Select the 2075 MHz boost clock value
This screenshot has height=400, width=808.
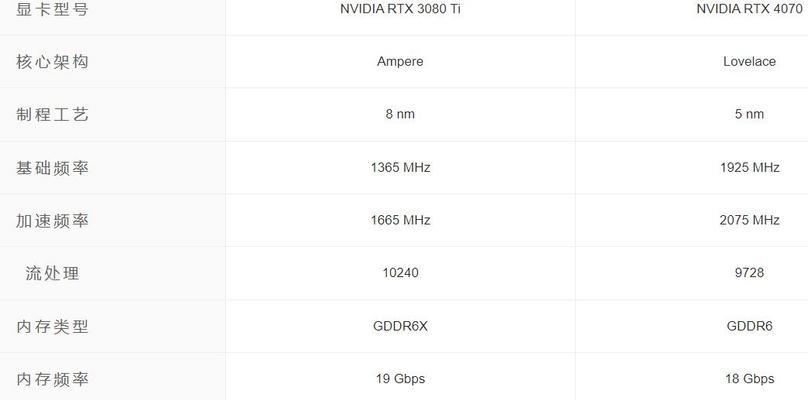click(750, 220)
